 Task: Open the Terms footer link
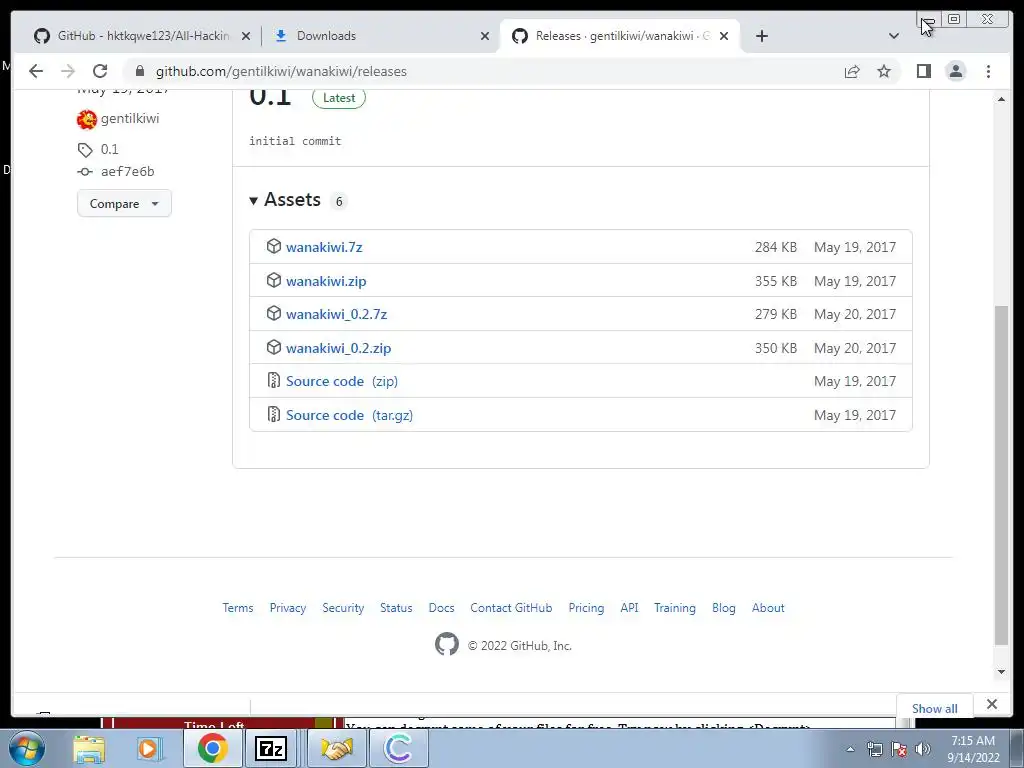(x=238, y=607)
